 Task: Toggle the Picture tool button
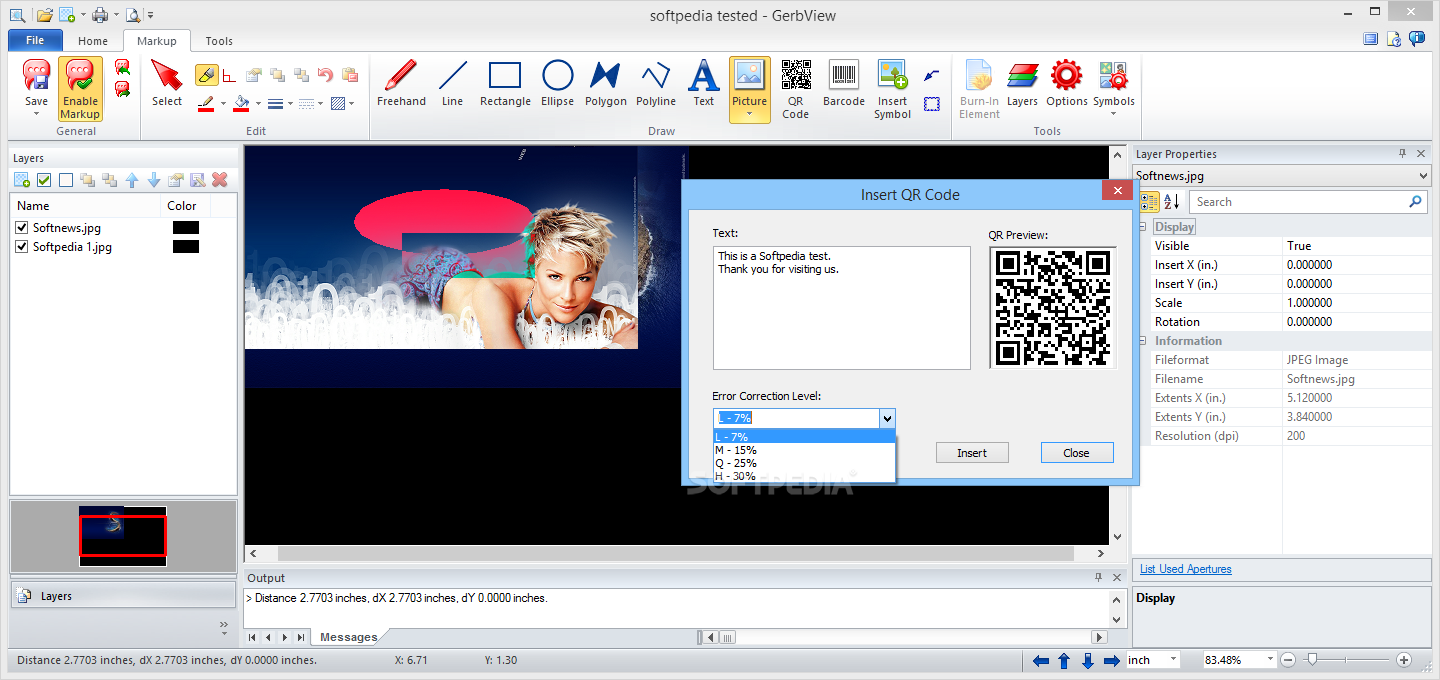(749, 88)
